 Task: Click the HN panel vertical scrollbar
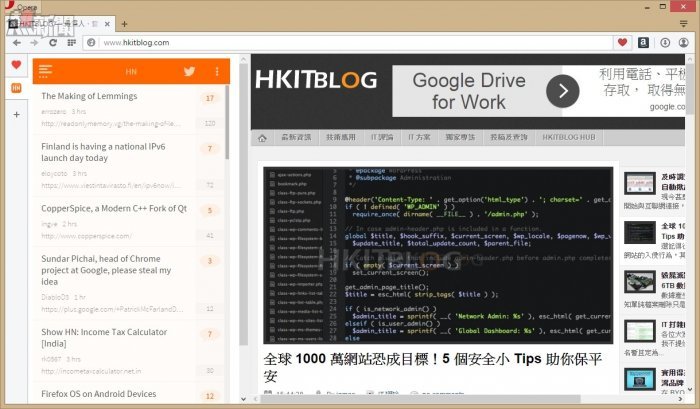[227, 123]
